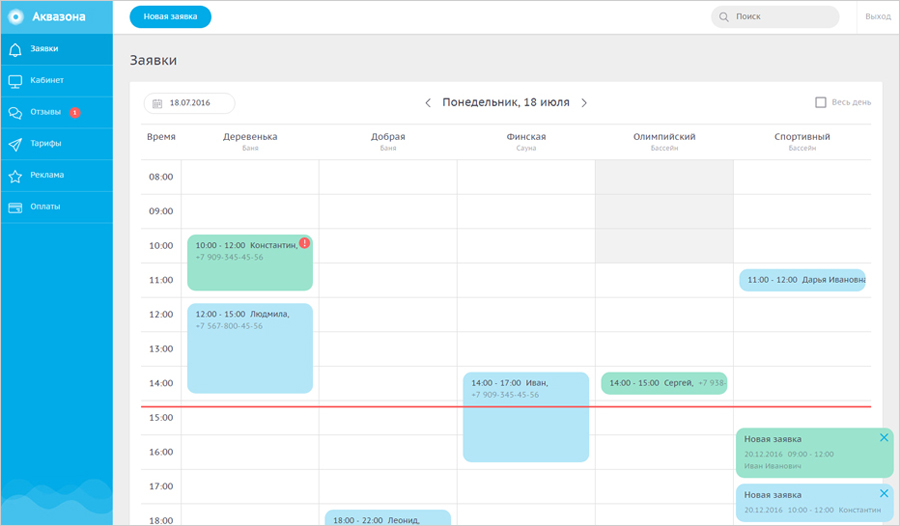Image resolution: width=900 pixels, height=526 pixels.
Task: Click the Аквазона logo icon
Action: 15,16
